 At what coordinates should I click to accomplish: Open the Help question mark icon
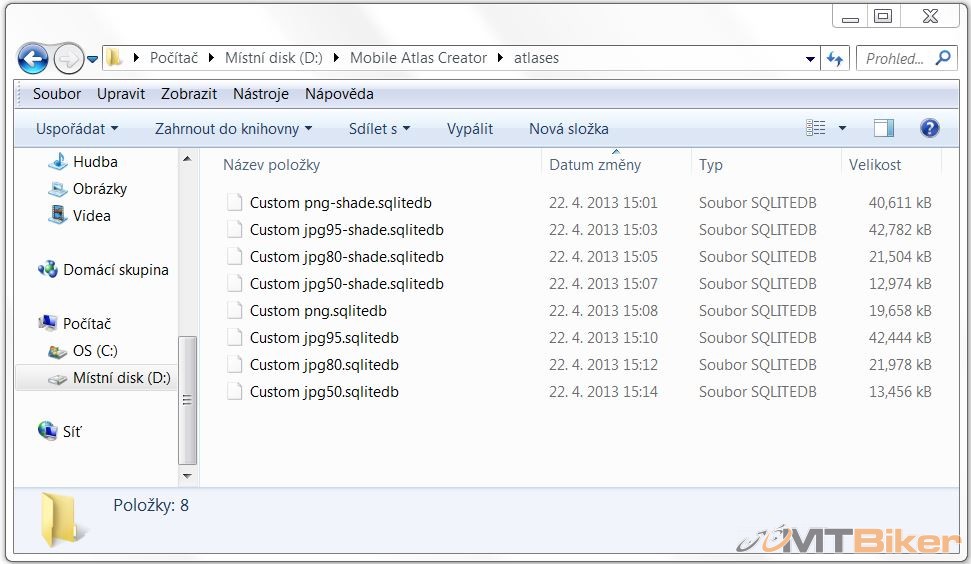pyautogui.click(x=929, y=128)
